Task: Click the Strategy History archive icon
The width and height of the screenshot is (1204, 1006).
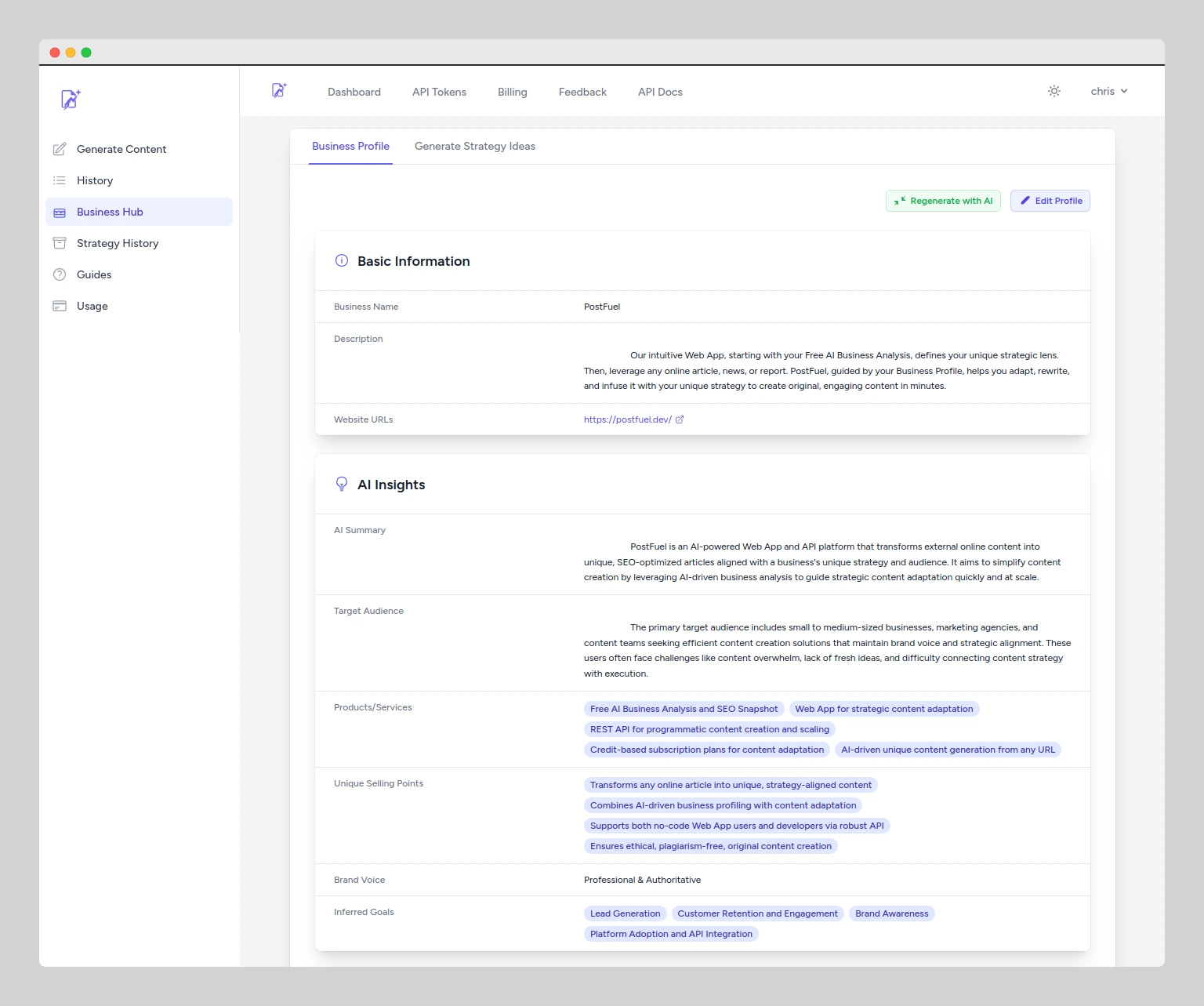Action: tap(60, 243)
